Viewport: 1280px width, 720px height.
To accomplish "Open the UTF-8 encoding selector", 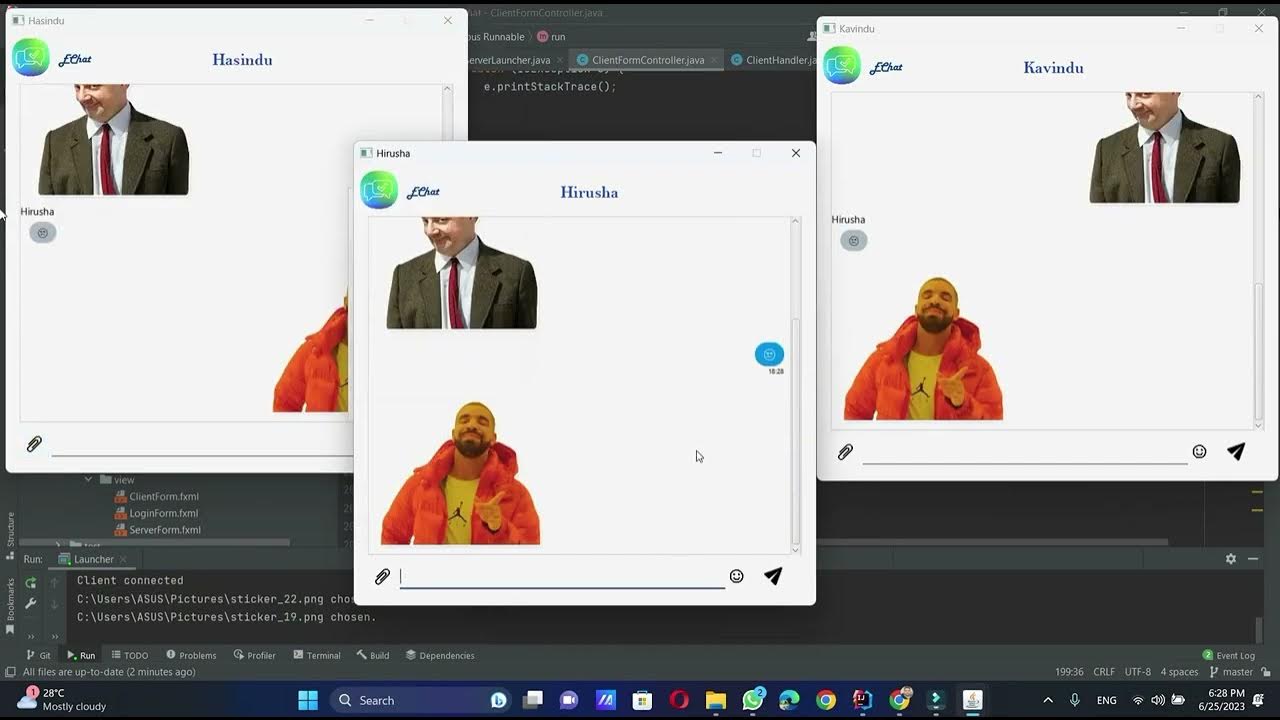I will [x=1138, y=672].
